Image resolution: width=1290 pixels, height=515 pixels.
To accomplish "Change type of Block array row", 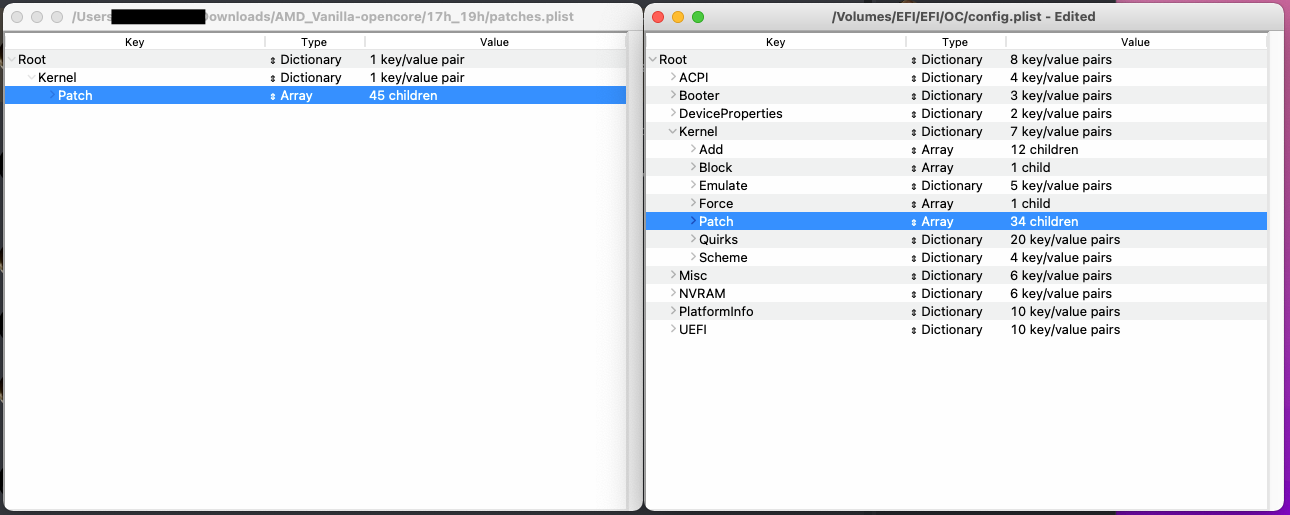I will coord(914,168).
